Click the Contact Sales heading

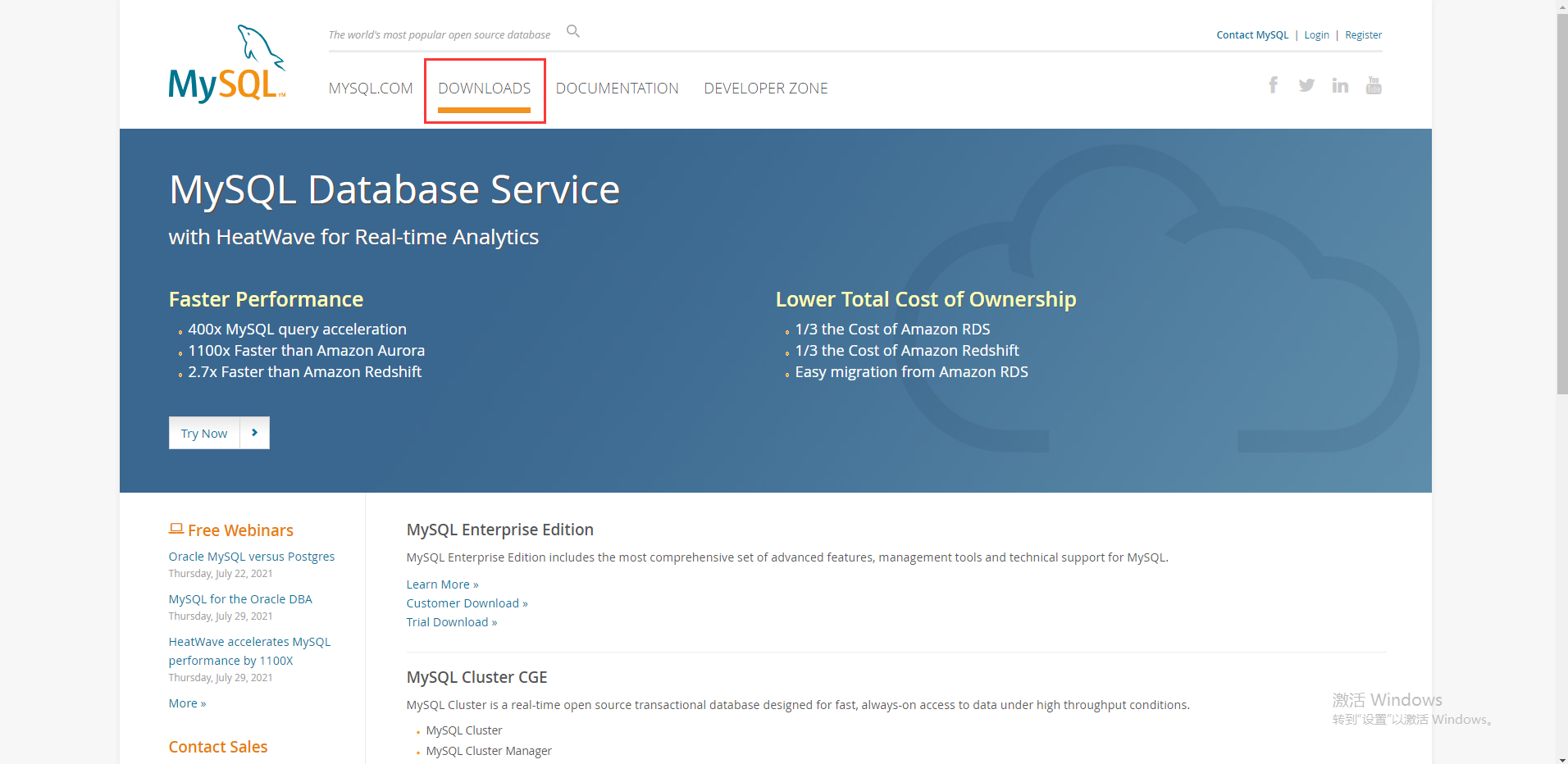[218, 747]
